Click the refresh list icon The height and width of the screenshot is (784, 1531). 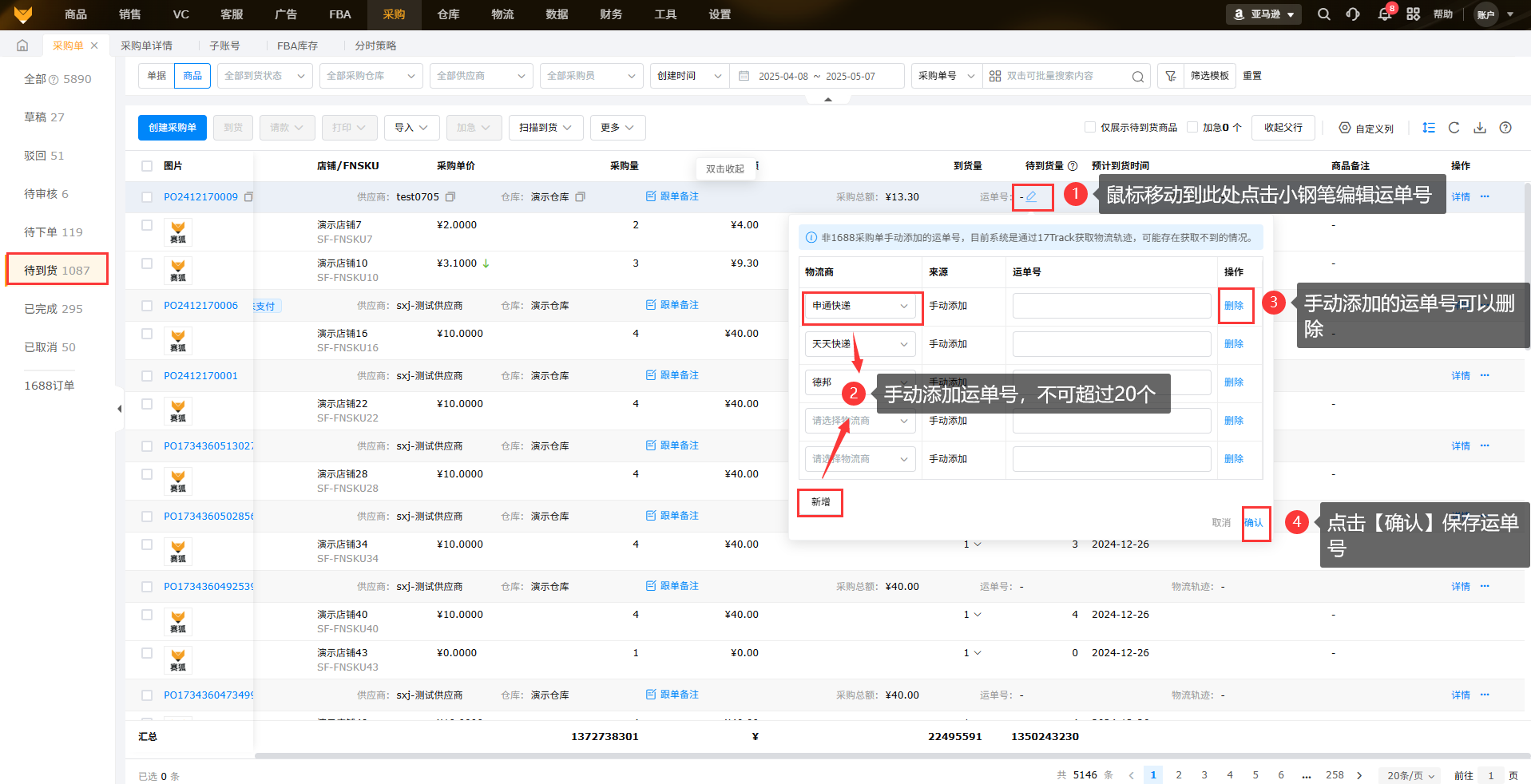tap(1454, 128)
